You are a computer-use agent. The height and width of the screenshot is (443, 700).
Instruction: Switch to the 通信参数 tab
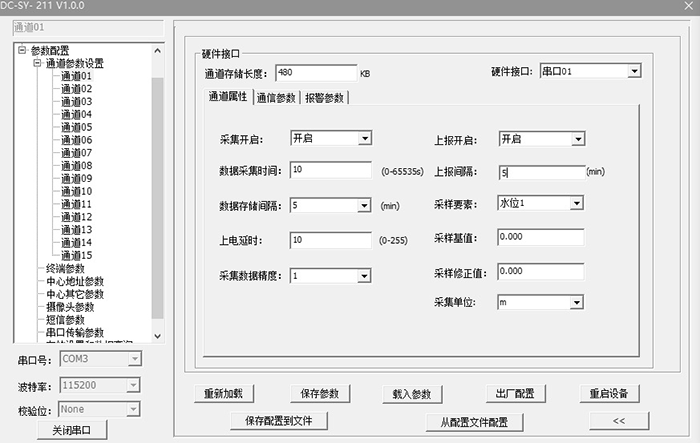(x=276, y=97)
